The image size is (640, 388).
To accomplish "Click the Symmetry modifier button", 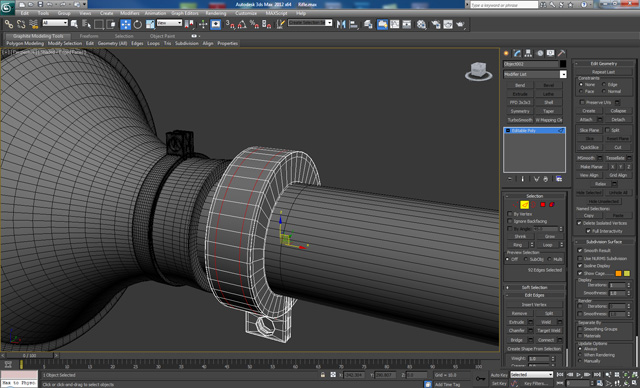I will click(x=520, y=111).
